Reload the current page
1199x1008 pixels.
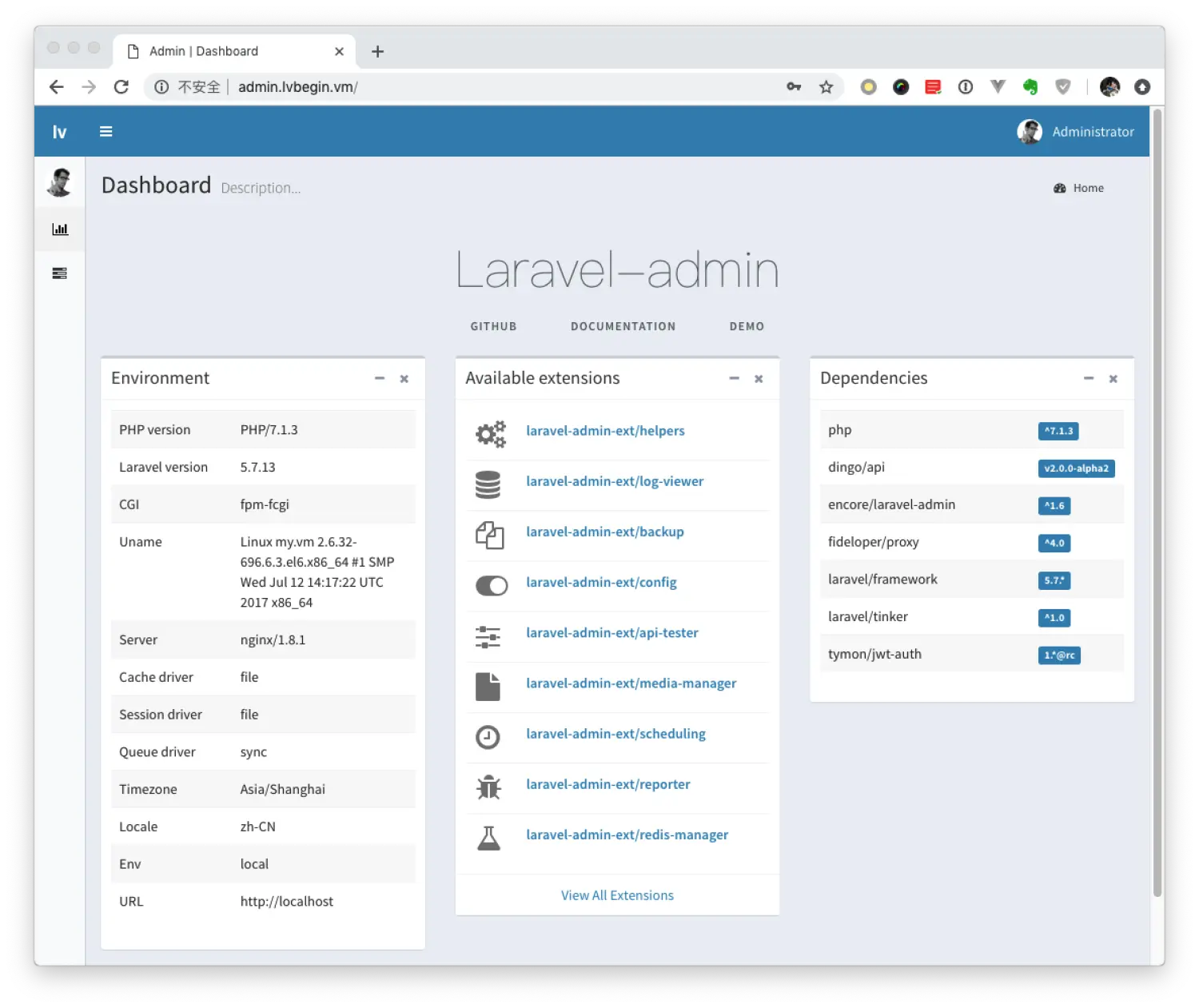[x=121, y=87]
